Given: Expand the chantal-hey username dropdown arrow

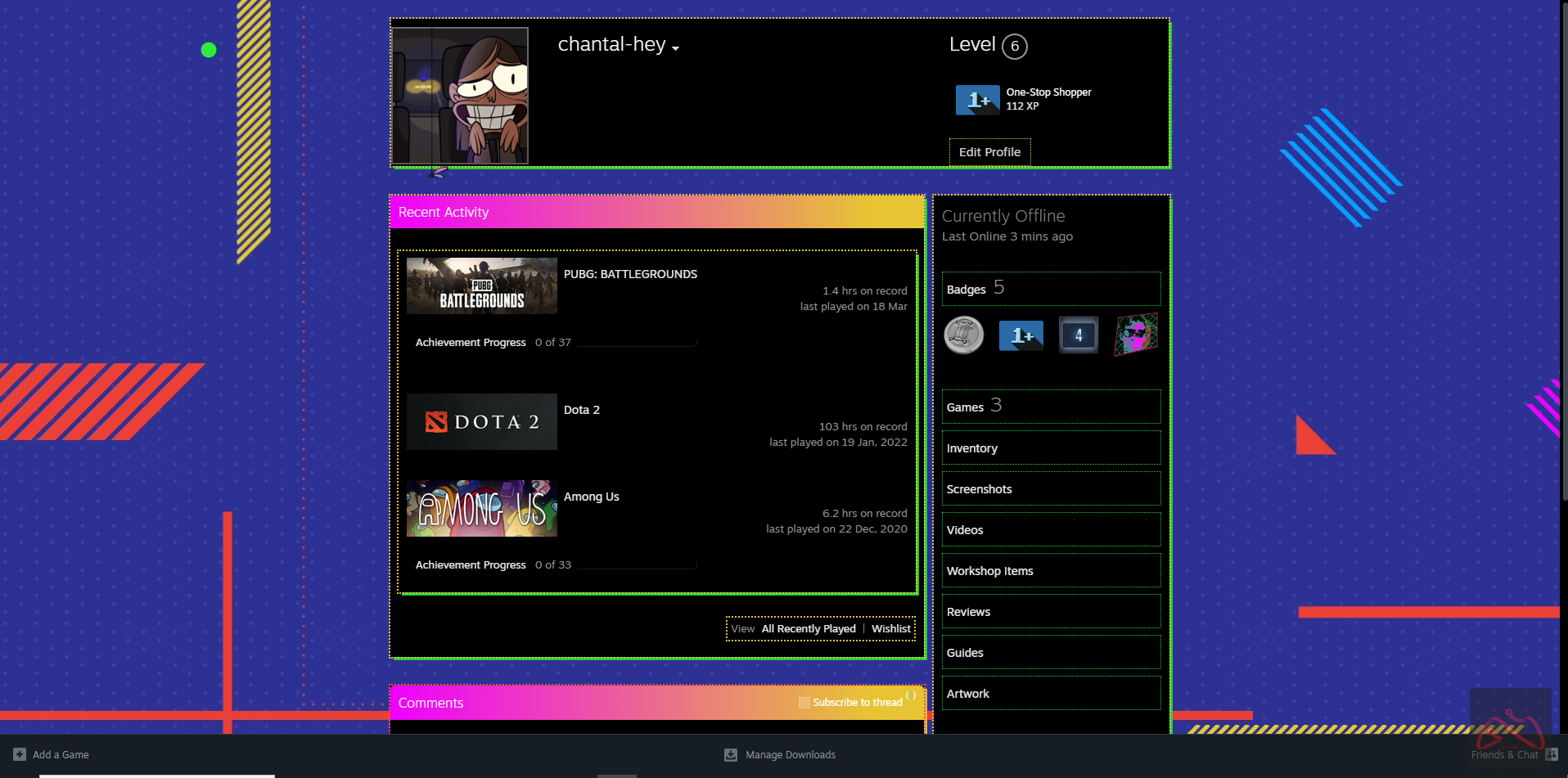Looking at the screenshot, I should pyautogui.click(x=676, y=48).
